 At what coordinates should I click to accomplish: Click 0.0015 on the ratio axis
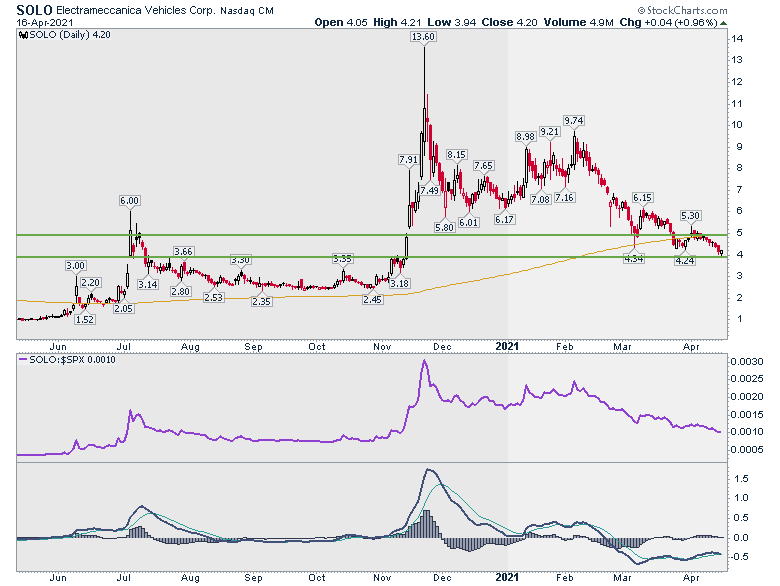pos(746,414)
